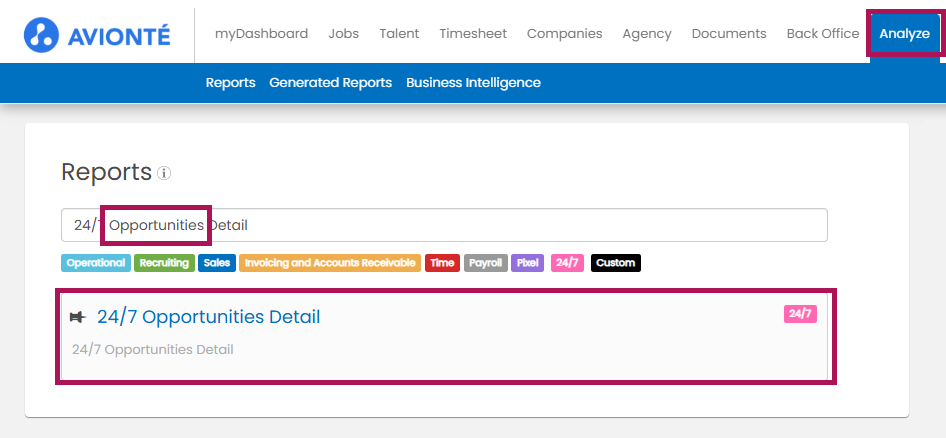The image size is (946, 438).
Task: Select the Back Office menu
Action: 823,34
